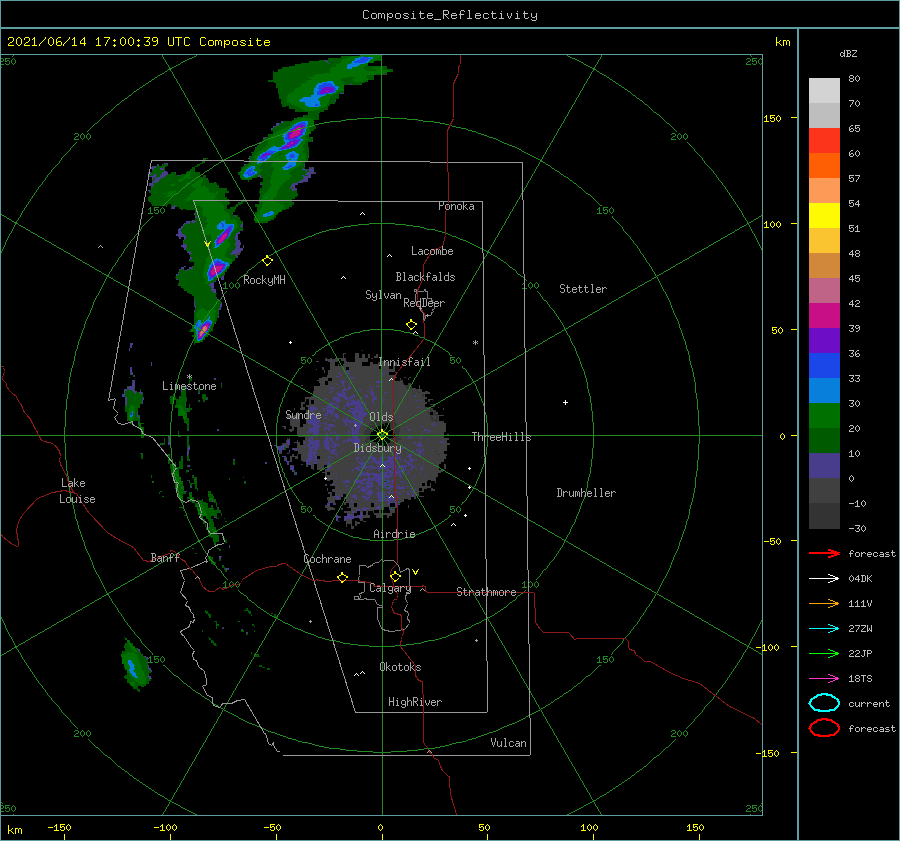Viewport: 900px width, 841px height.
Task: Click the yellow radar-site diamond at Olds-Didsbury
Action: coord(382,435)
